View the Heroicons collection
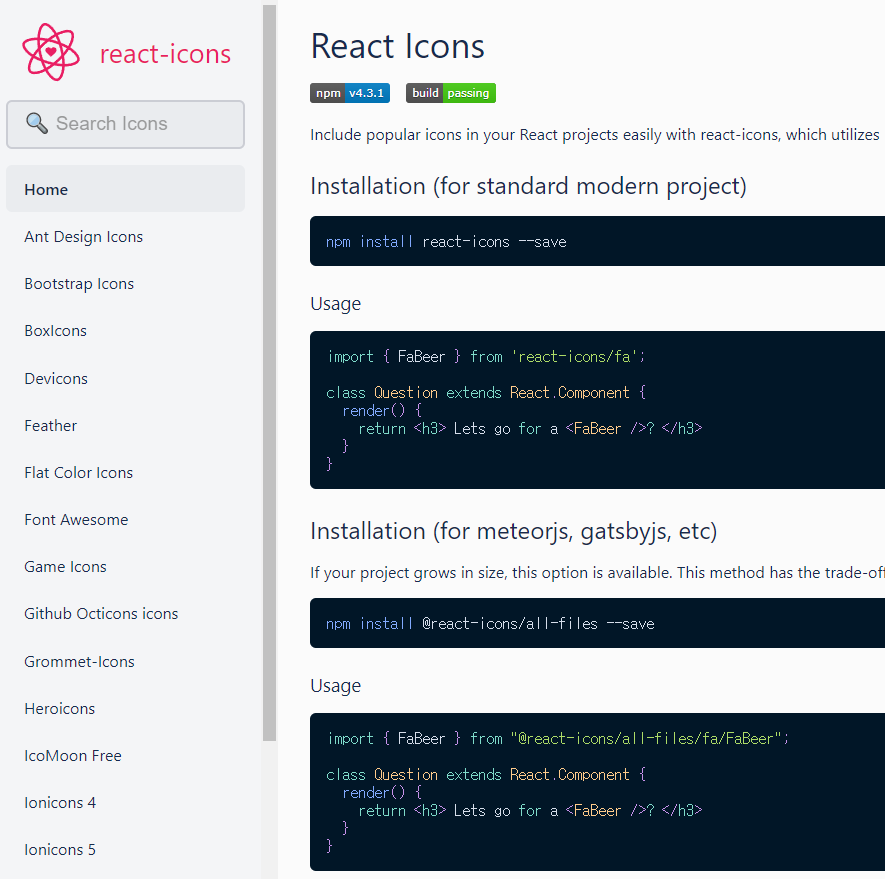The image size is (885, 879). (x=59, y=708)
